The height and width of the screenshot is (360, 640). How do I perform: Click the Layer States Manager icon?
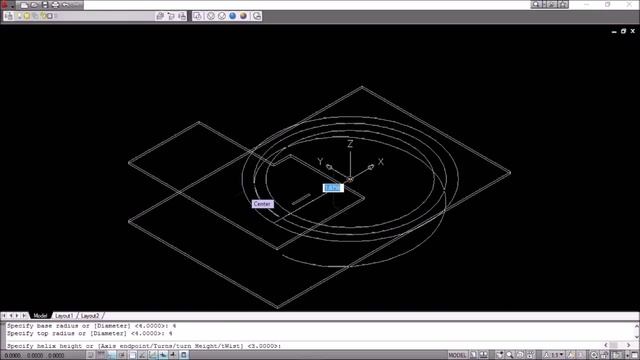(182, 16)
